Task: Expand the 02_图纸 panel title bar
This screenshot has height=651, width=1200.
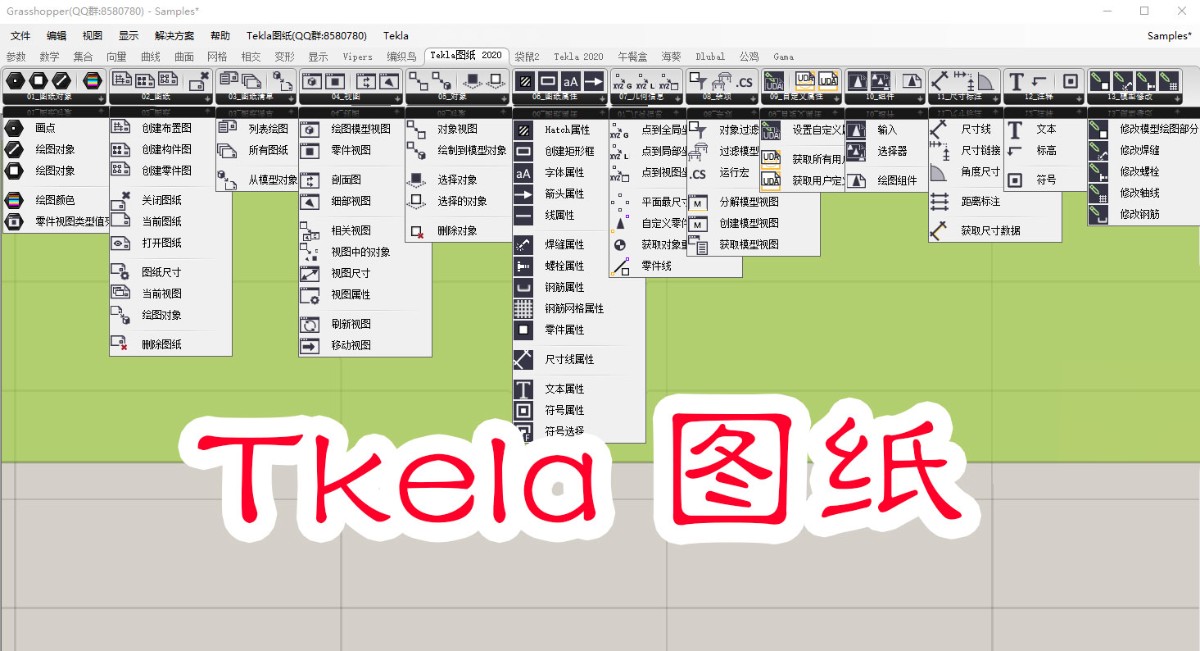Action: (x=160, y=98)
